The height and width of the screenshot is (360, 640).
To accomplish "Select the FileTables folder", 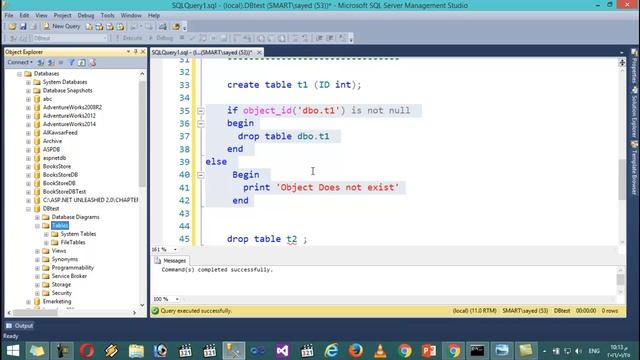I will pyautogui.click(x=73, y=242).
